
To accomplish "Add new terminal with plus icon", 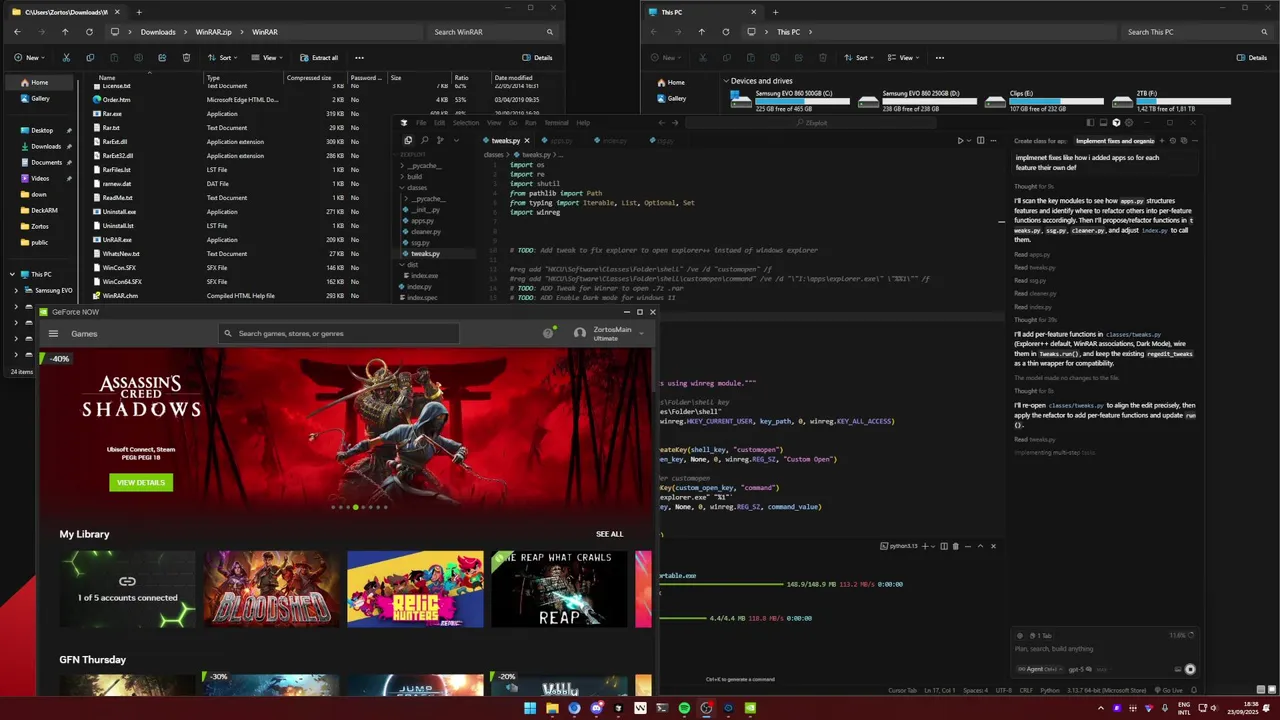I will click(x=924, y=546).
